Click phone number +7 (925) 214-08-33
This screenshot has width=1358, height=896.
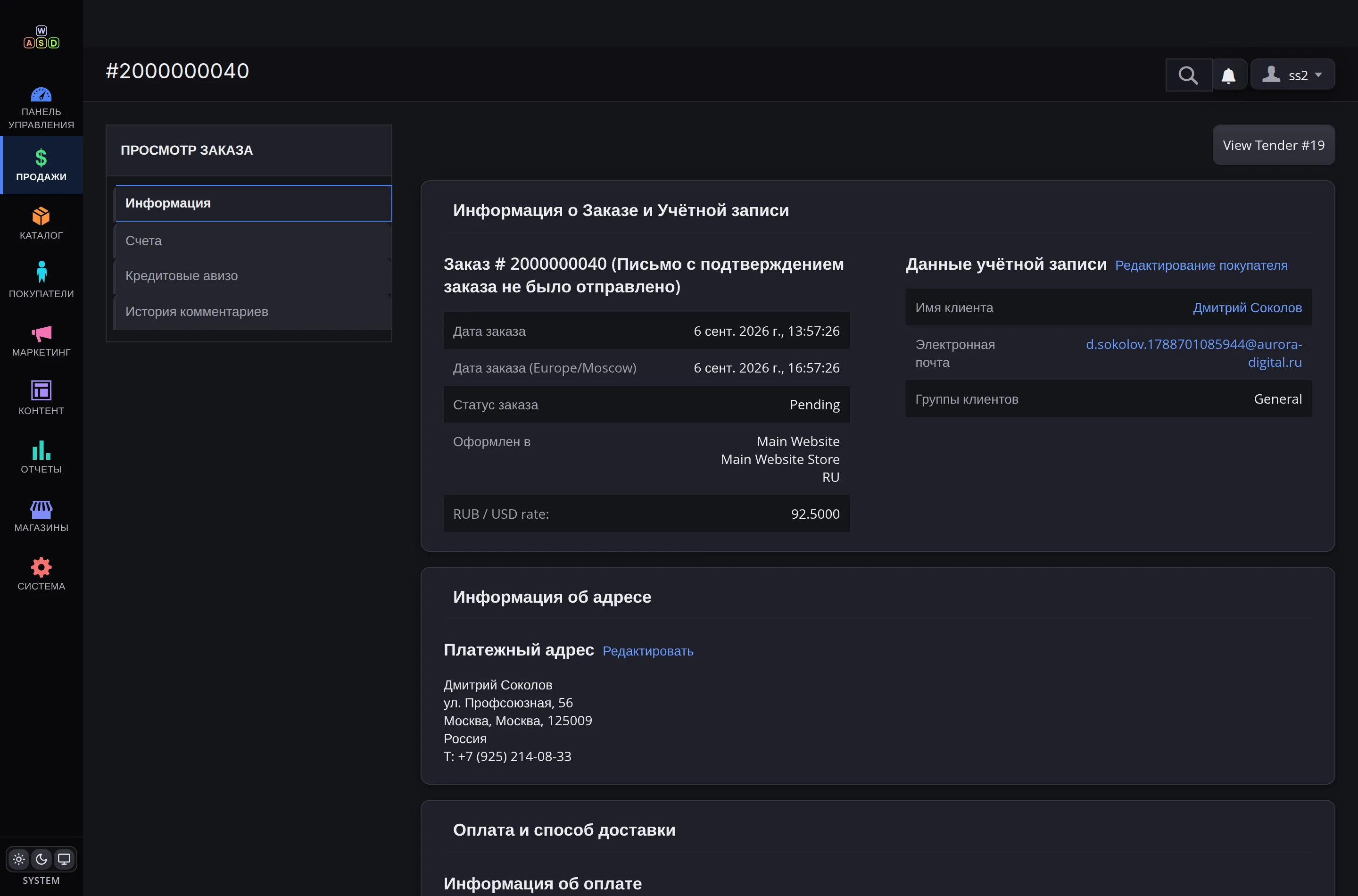click(514, 756)
